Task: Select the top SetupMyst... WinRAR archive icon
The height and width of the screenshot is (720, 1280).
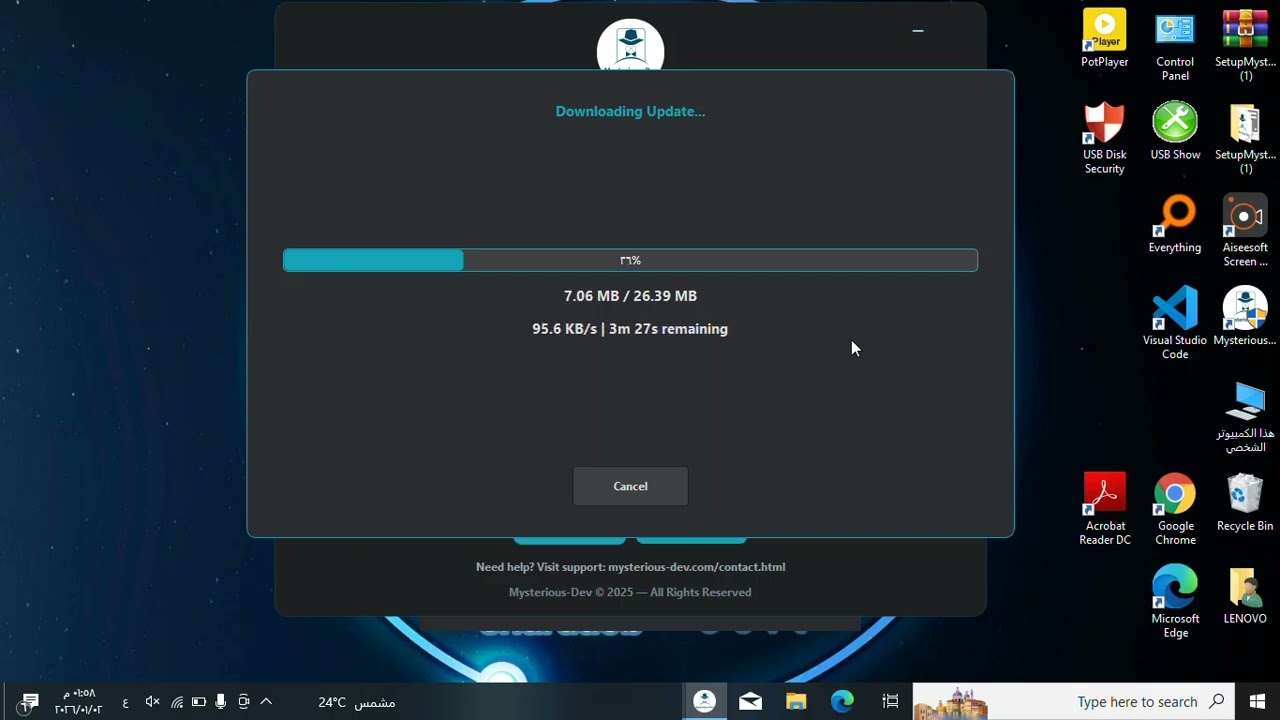Action: (1245, 47)
